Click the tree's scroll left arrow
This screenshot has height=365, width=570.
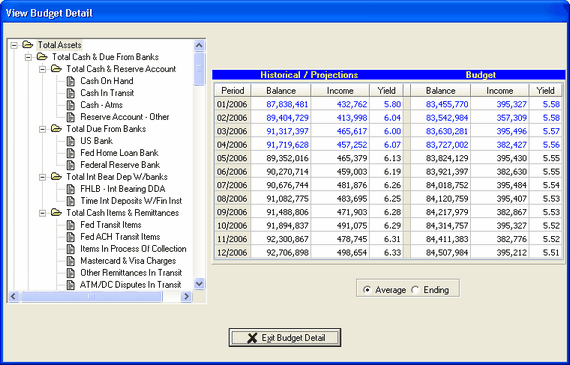pos(13,296)
